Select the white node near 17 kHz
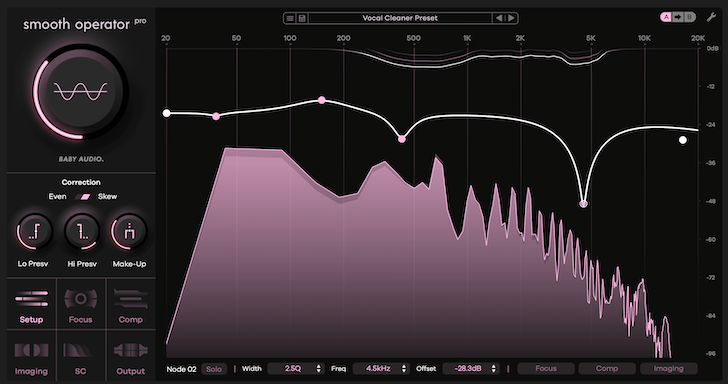The width and height of the screenshot is (728, 384). pos(682,140)
